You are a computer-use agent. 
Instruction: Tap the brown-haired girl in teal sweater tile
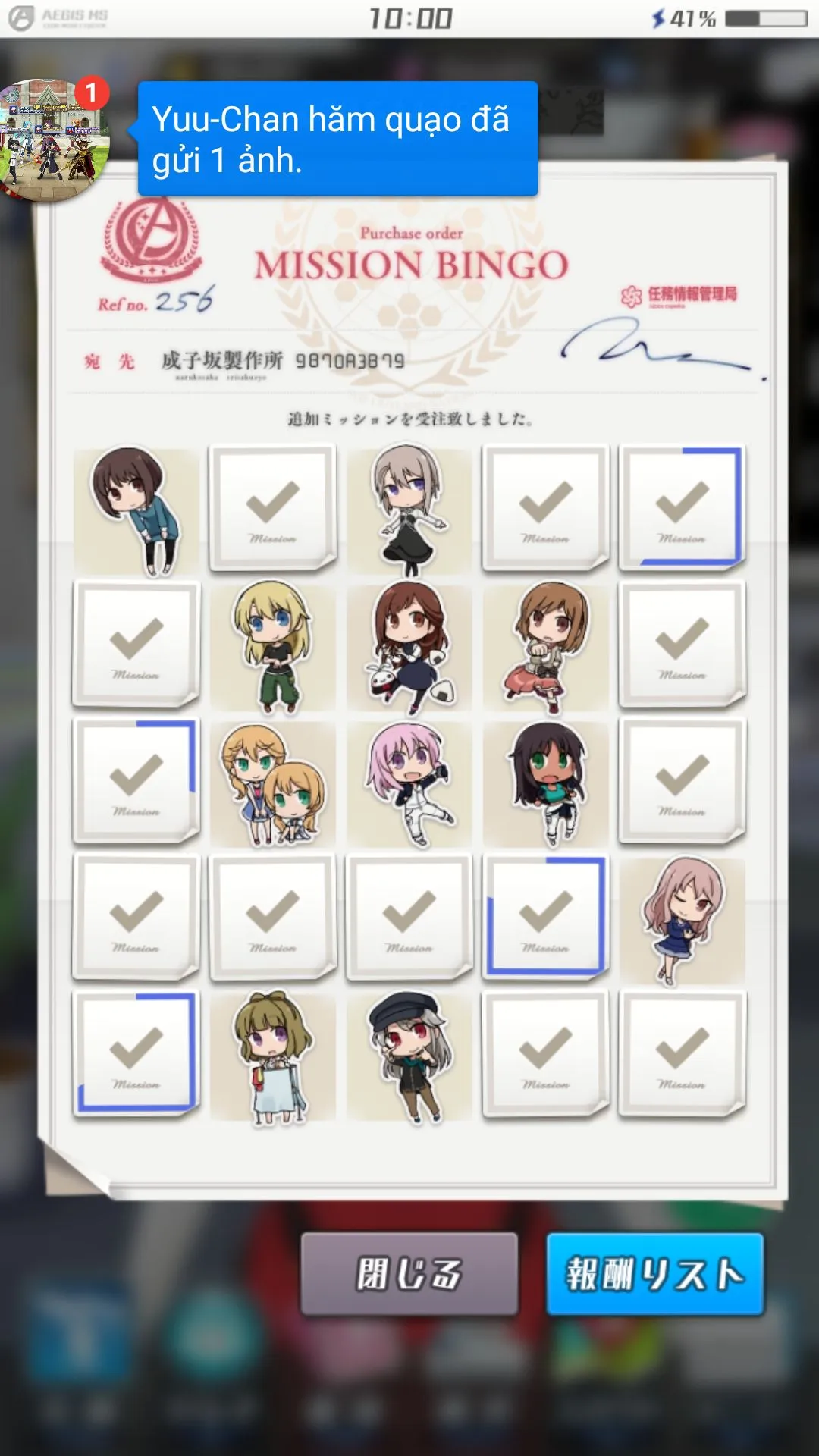136,510
